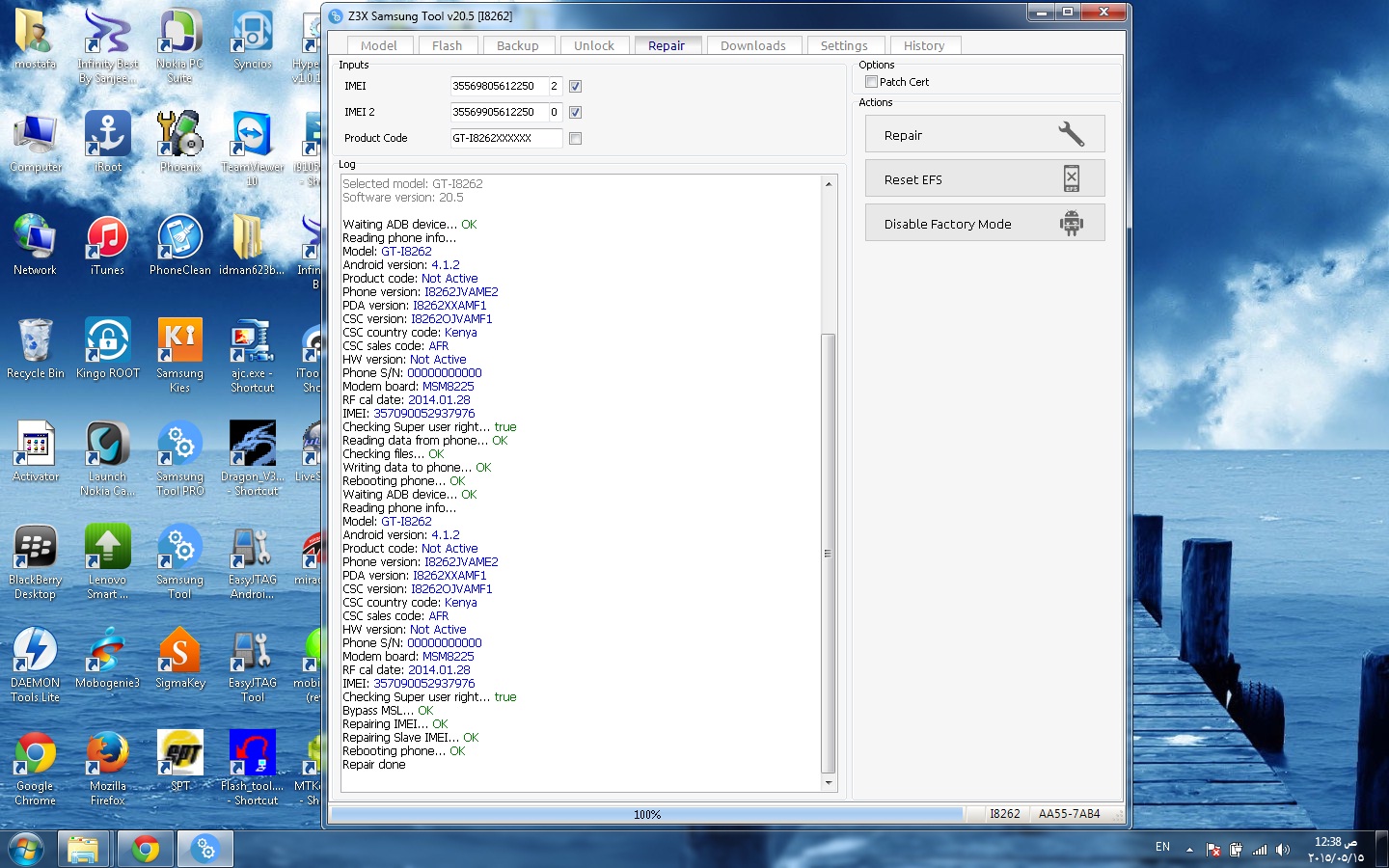This screenshot has height=868, width=1389.
Task: Open the Samsung Tool desktop icon
Action: click(180, 561)
